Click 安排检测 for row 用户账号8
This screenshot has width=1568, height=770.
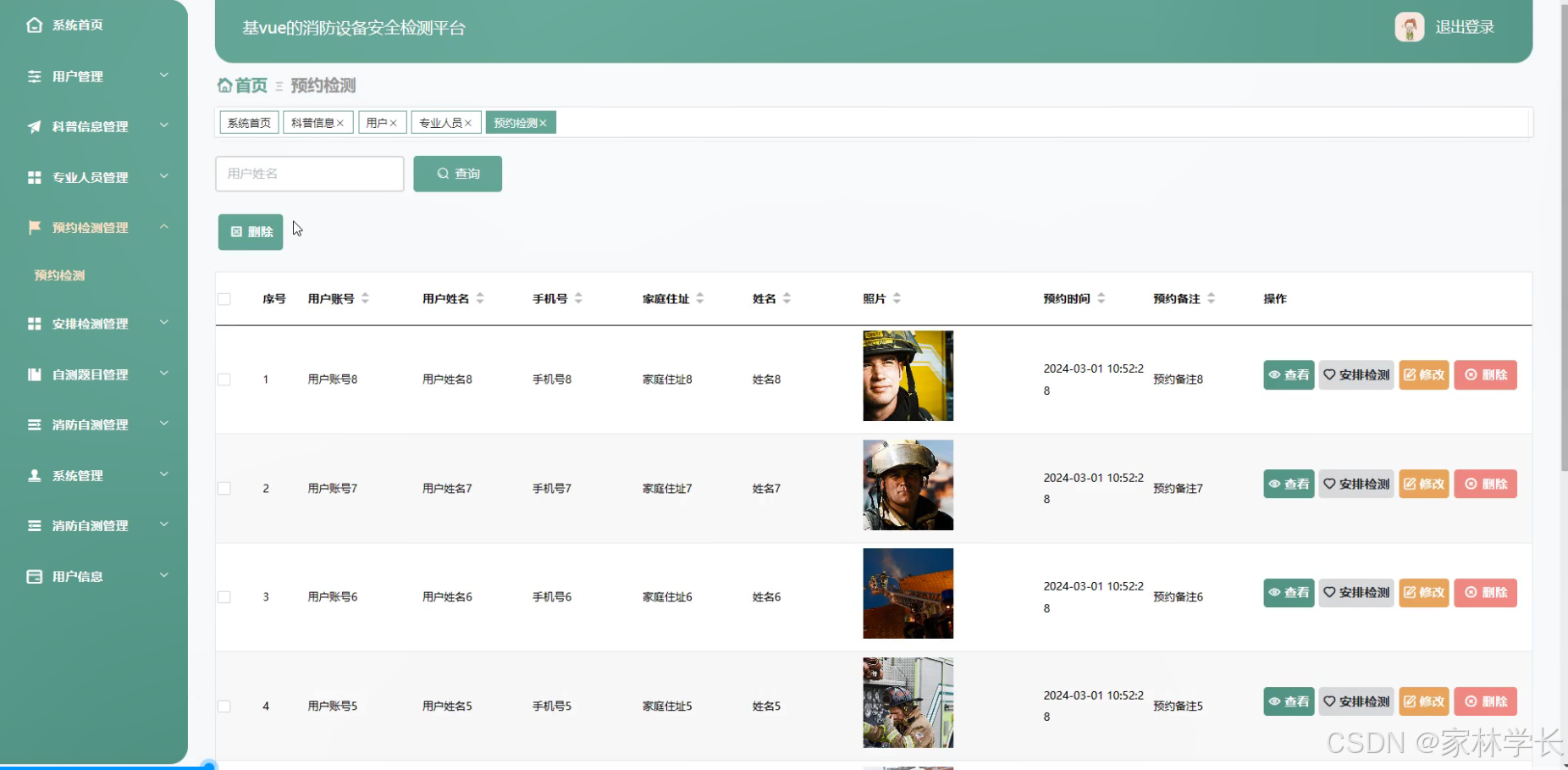coord(1356,375)
